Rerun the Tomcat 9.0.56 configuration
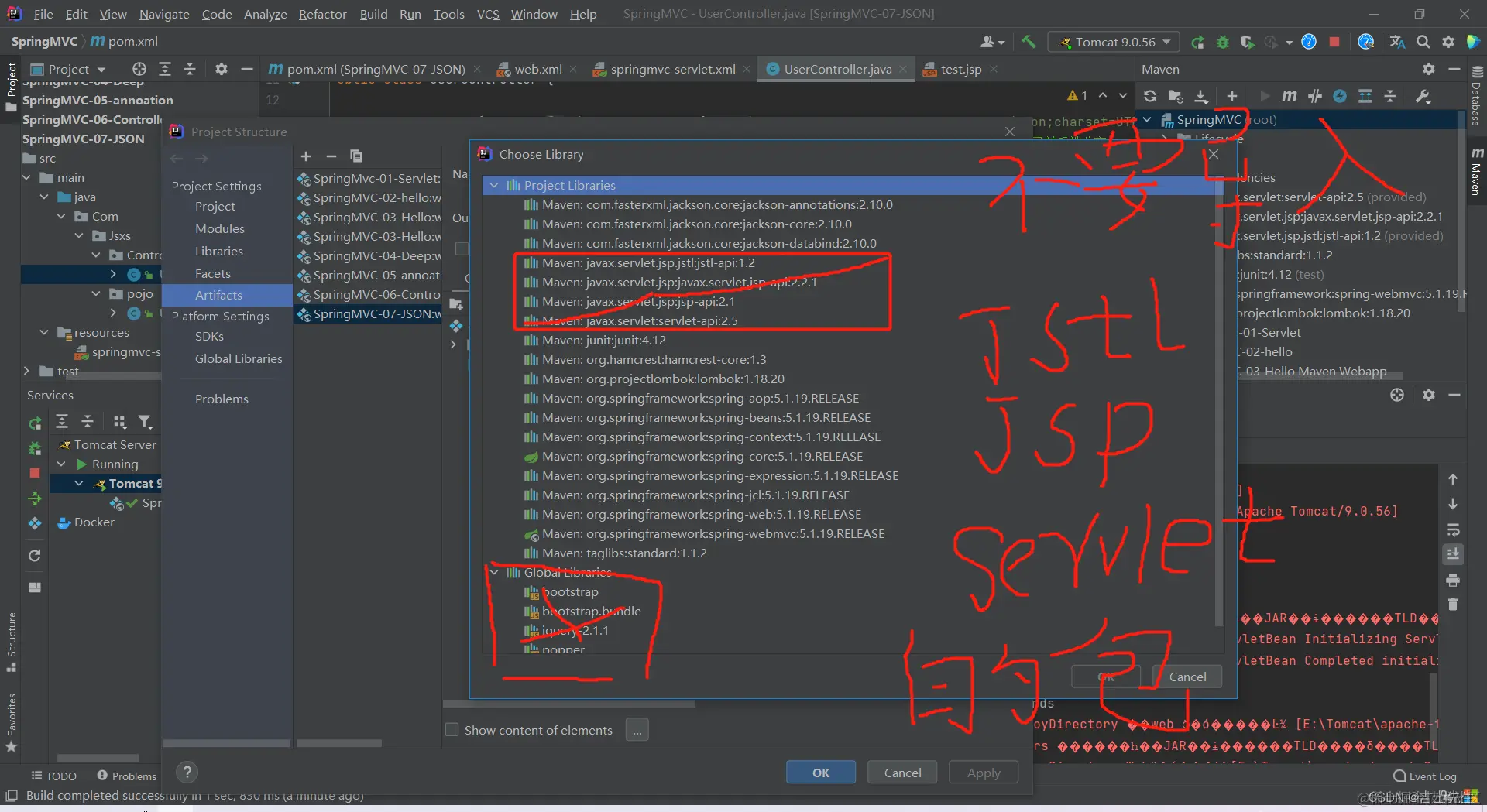Viewport: 1487px width, 812px height. 1197,42
